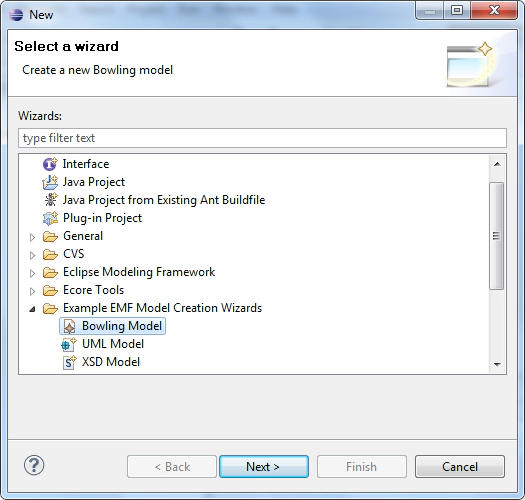Expand the Ecore Tools folder
525x500 pixels.
click(x=32, y=291)
